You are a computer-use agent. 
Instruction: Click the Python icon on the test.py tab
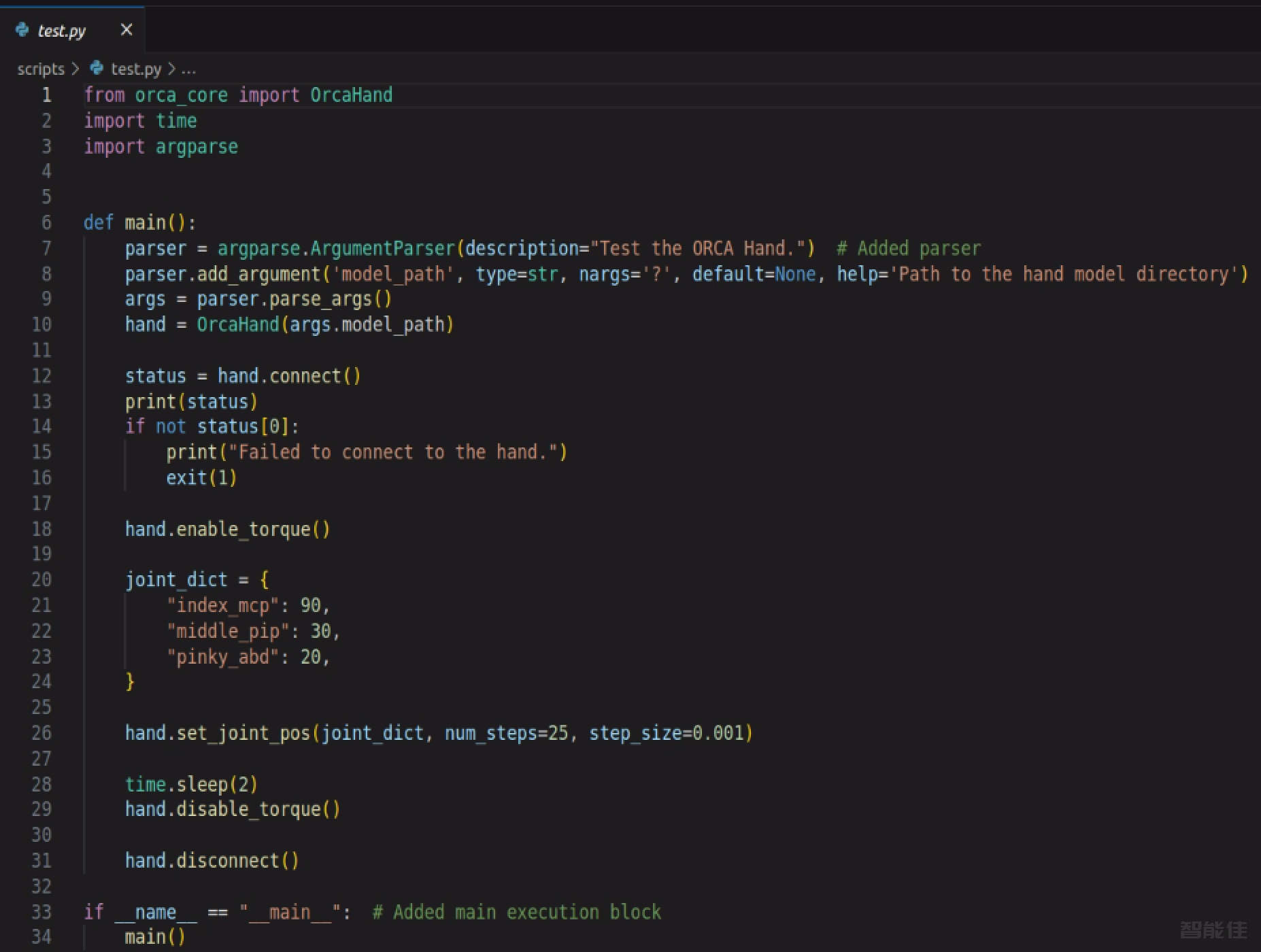[x=22, y=30]
